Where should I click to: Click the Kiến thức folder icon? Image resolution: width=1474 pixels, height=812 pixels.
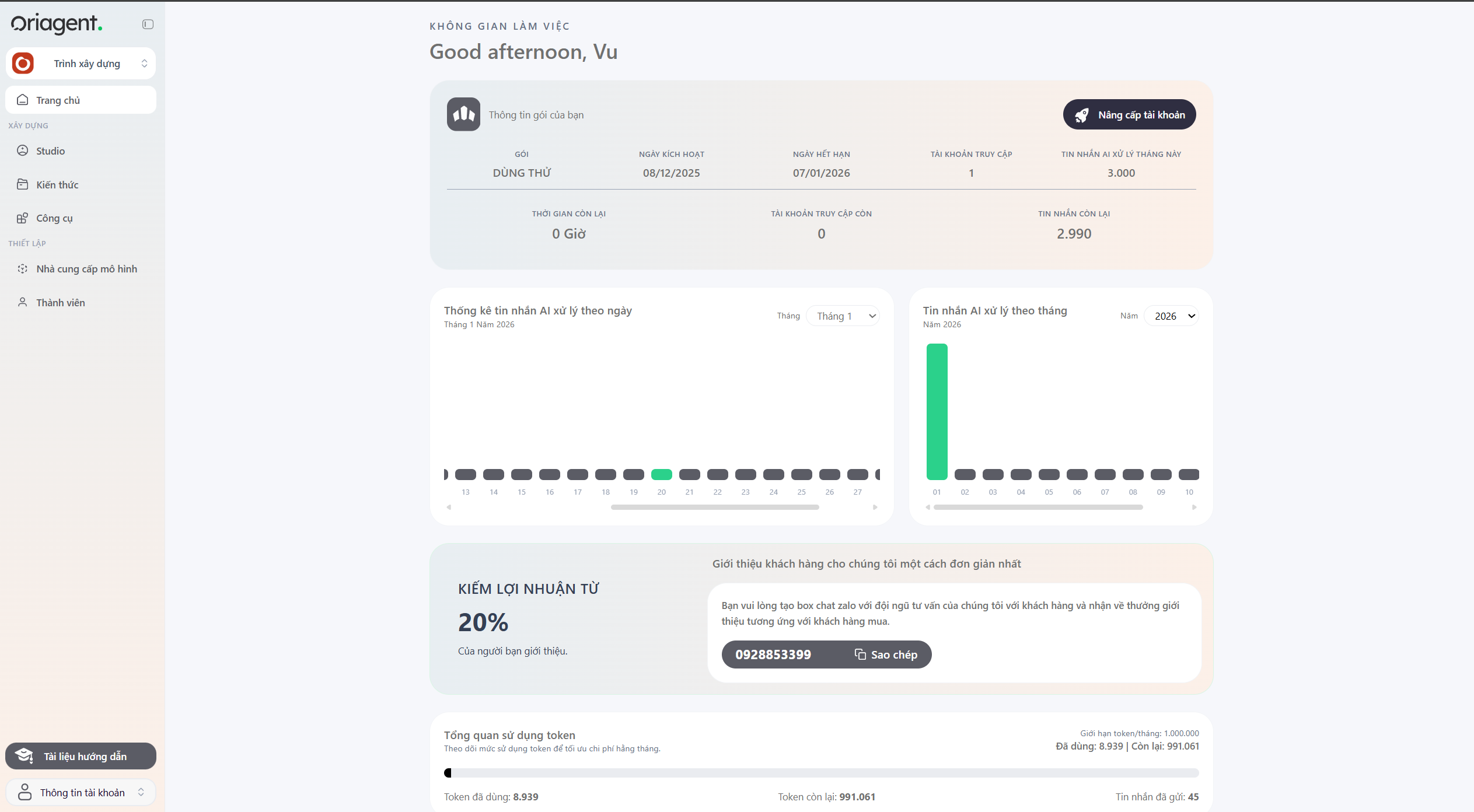(x=23, y=184)
